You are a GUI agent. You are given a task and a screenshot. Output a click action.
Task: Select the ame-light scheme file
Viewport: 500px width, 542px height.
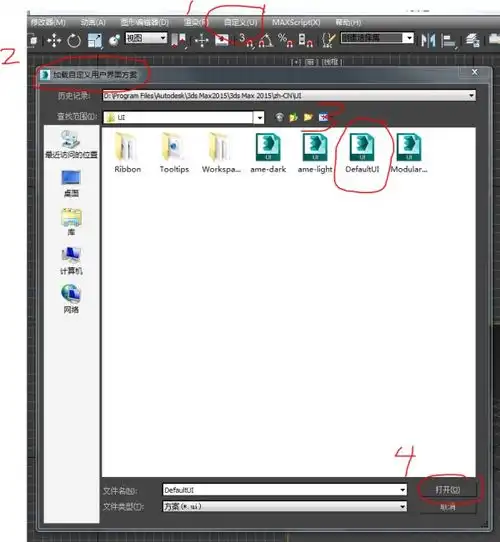tap(315, 153)
